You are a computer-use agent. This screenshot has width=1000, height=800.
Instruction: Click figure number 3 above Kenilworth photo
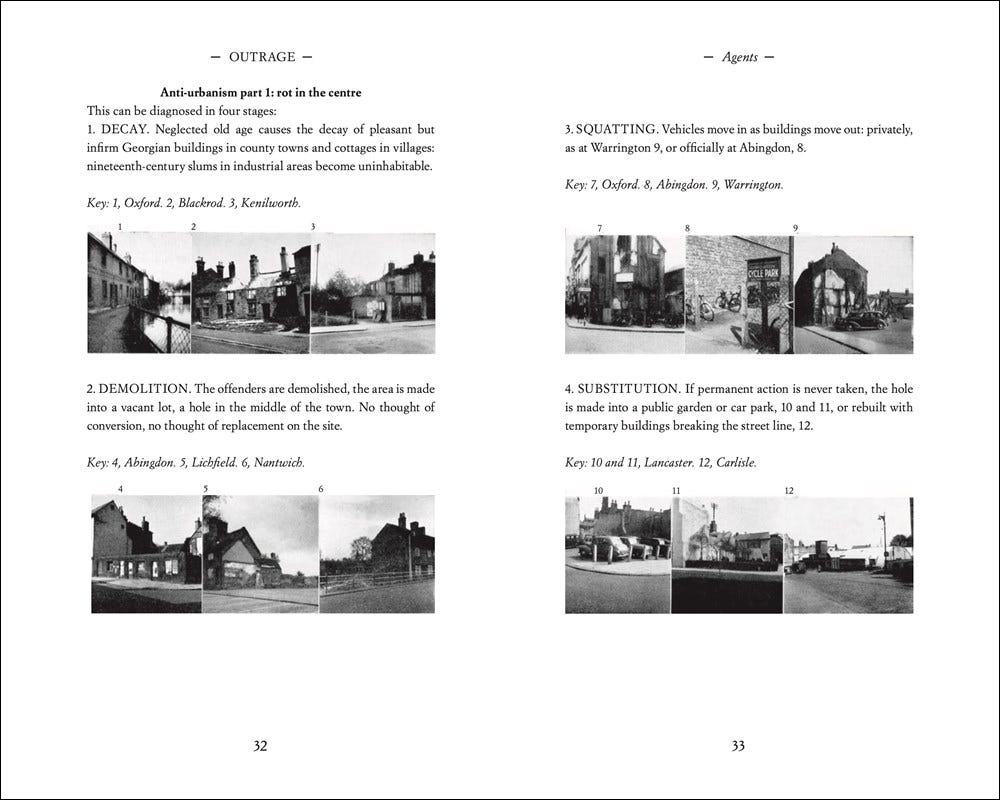(313, 226)
